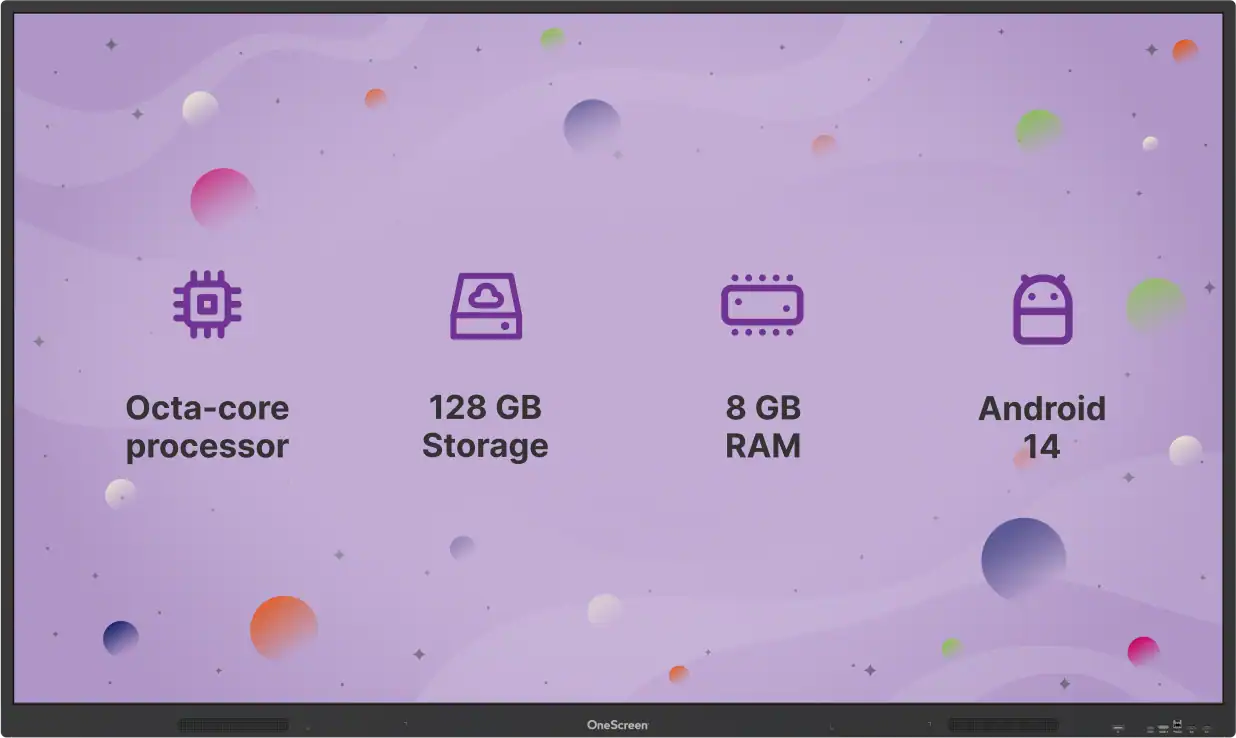The width and height of the screenshot is (1236, 738).
Task: Select the RAM memory module icon
Action: click(x=763, y=303)
